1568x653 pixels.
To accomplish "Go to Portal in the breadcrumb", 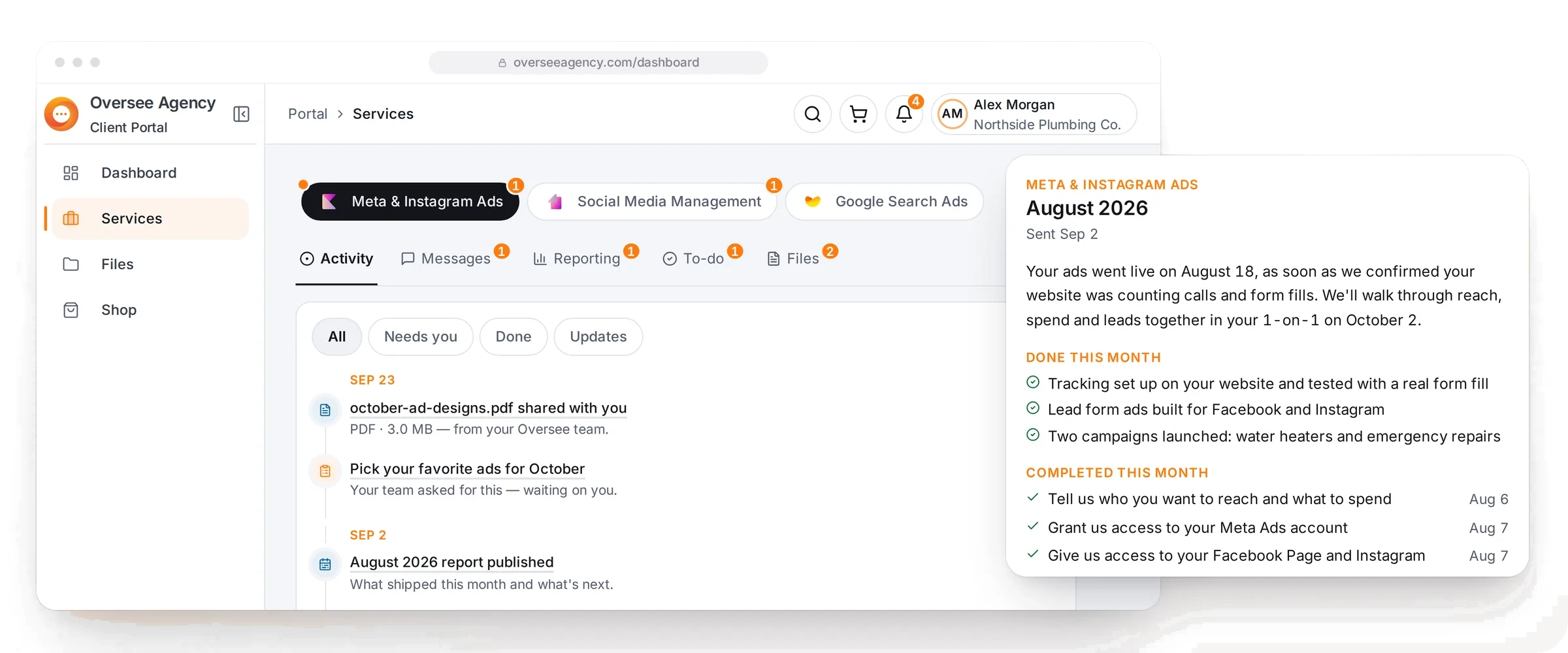I will (308, 114).
